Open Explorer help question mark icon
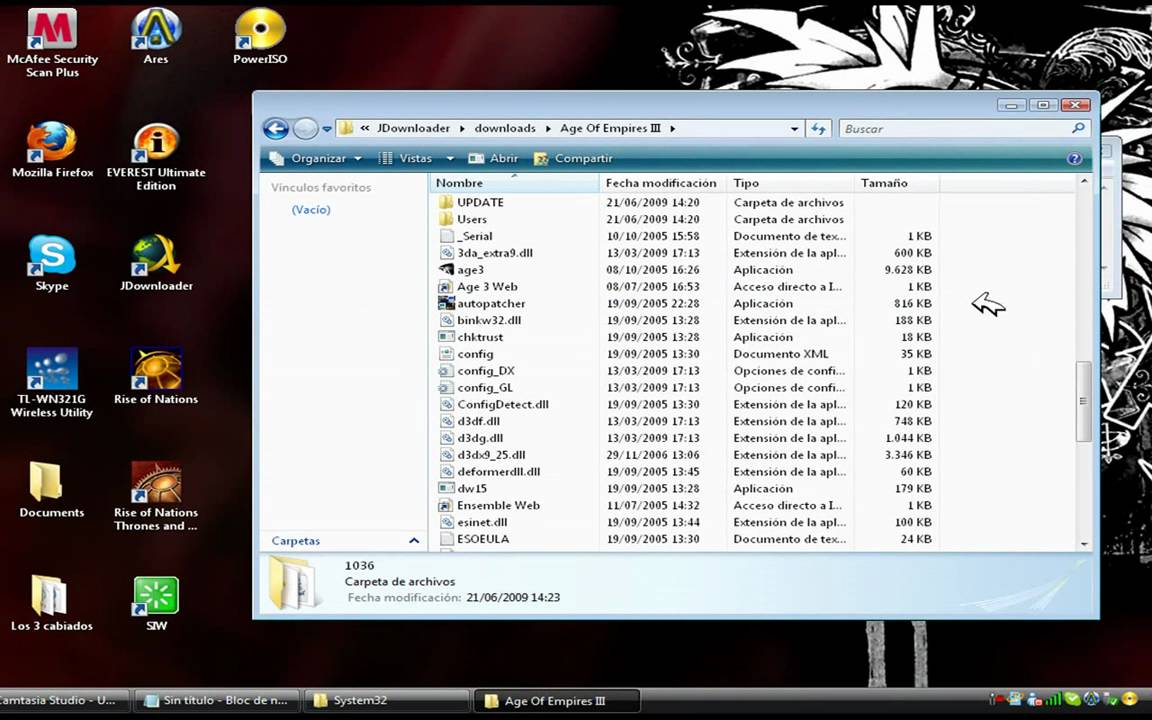Viewport: 1152px width, 720px height. [1073, 159]
